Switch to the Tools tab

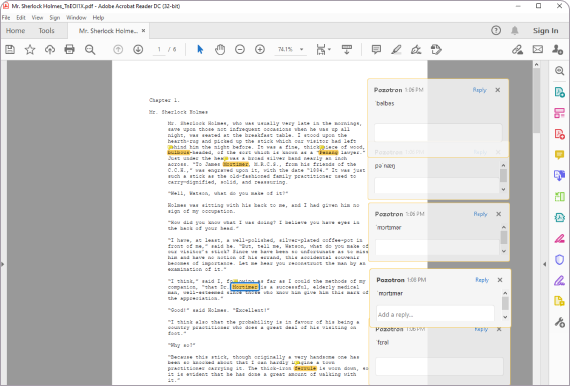click(x=47, y=31)
